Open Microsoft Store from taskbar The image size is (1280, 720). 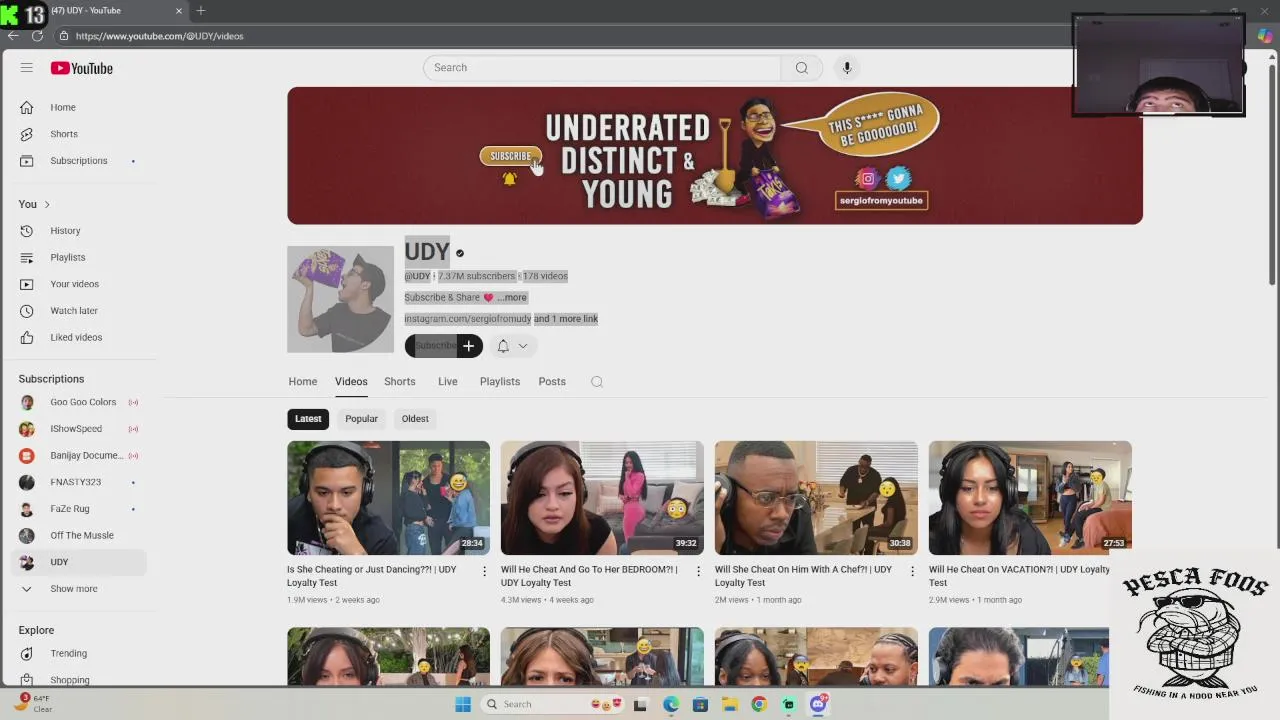(700, 704)
